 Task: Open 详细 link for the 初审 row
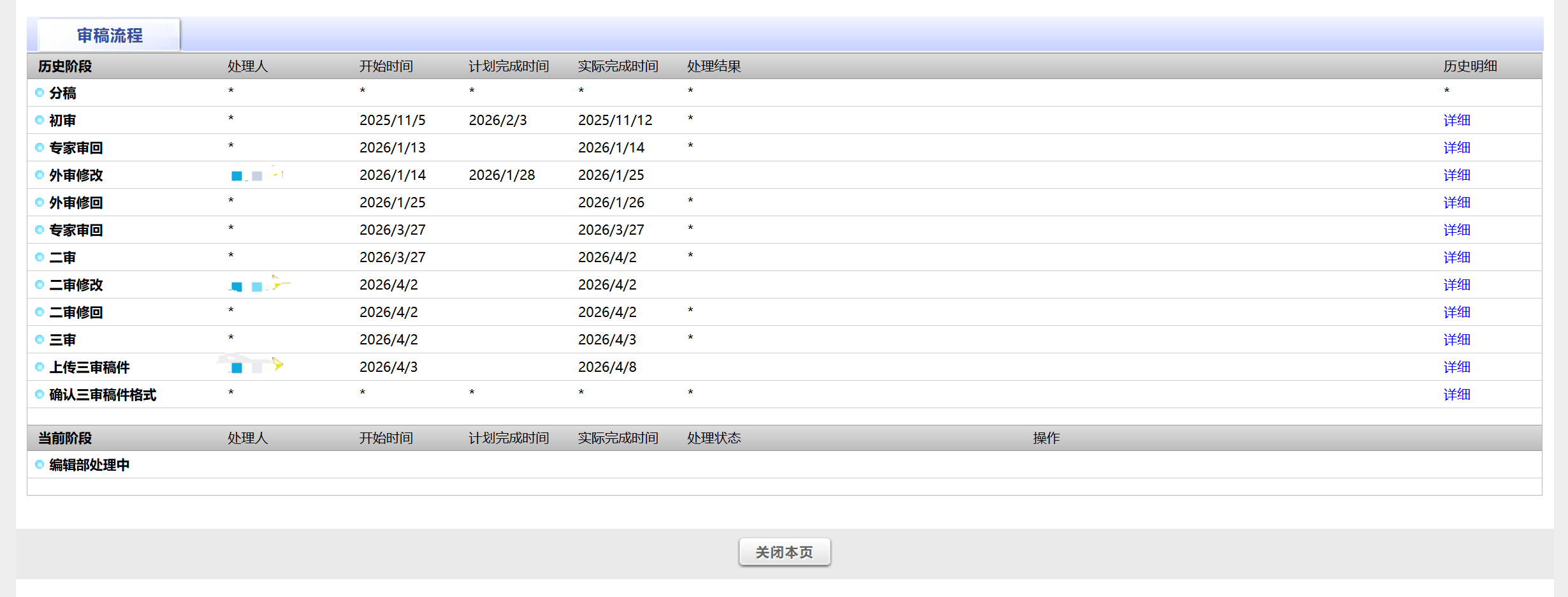[x=1456, y=120]
